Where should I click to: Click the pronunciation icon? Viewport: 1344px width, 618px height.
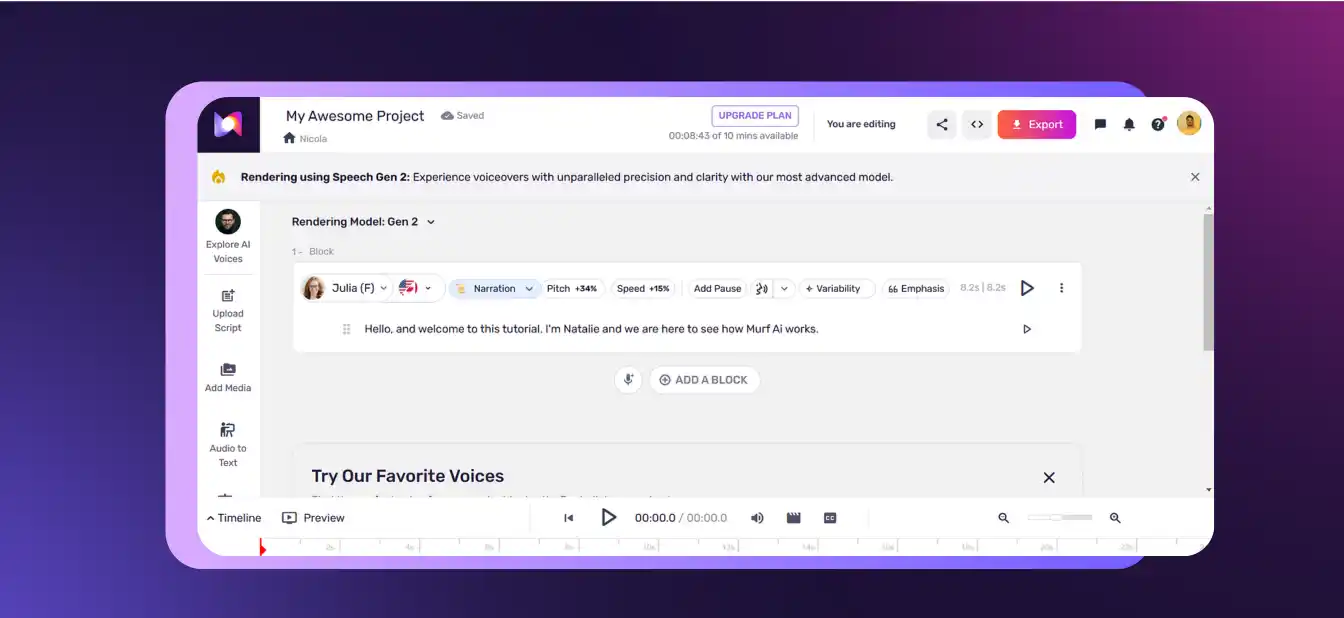coord(762,289)
